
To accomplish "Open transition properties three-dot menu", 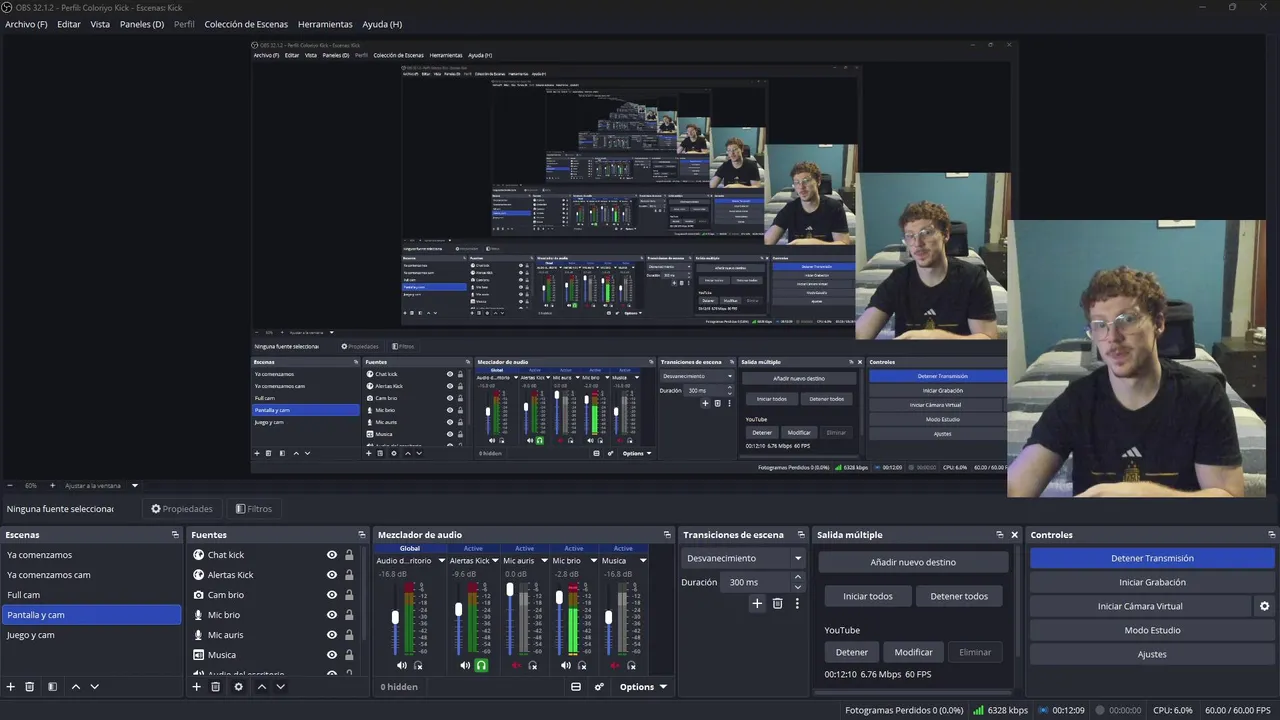I will pos(797,603).
